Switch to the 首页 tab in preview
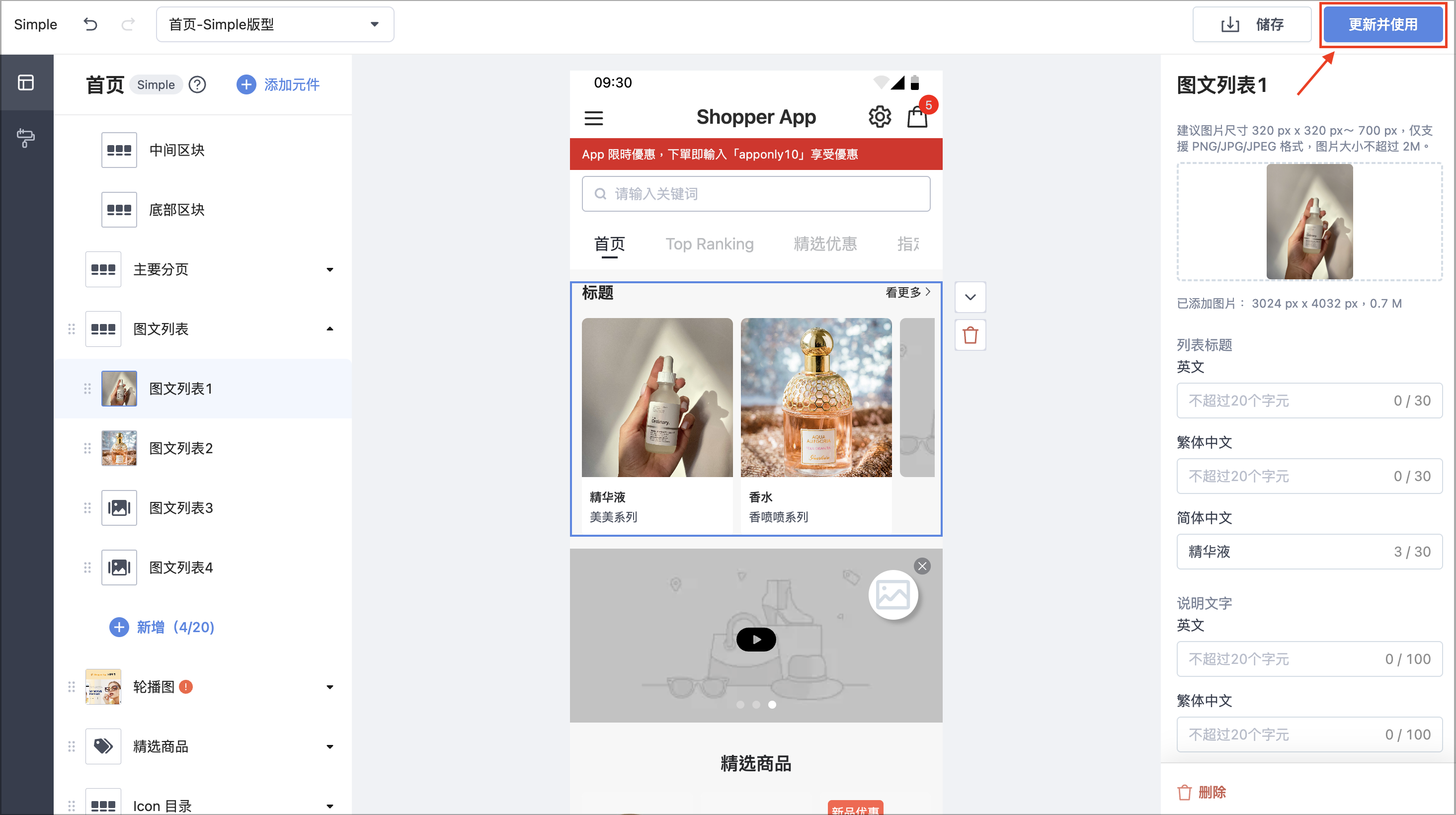This screenshot has height=815, width=1456. pos(609,244)
